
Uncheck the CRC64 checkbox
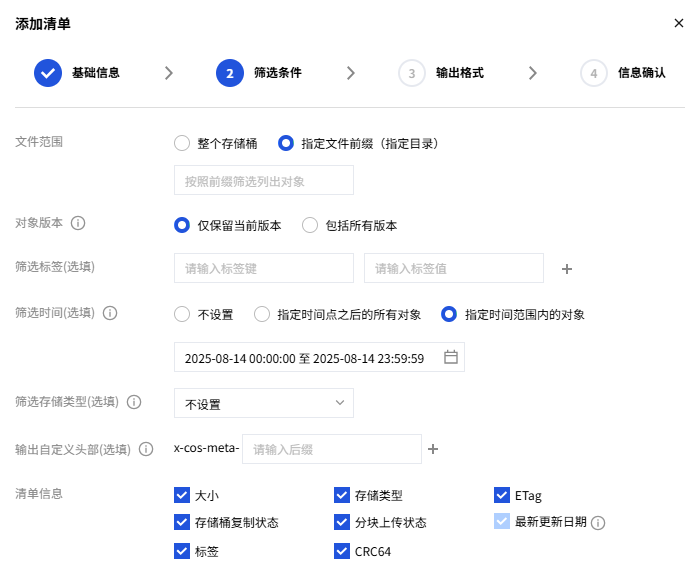coord(342,550)
